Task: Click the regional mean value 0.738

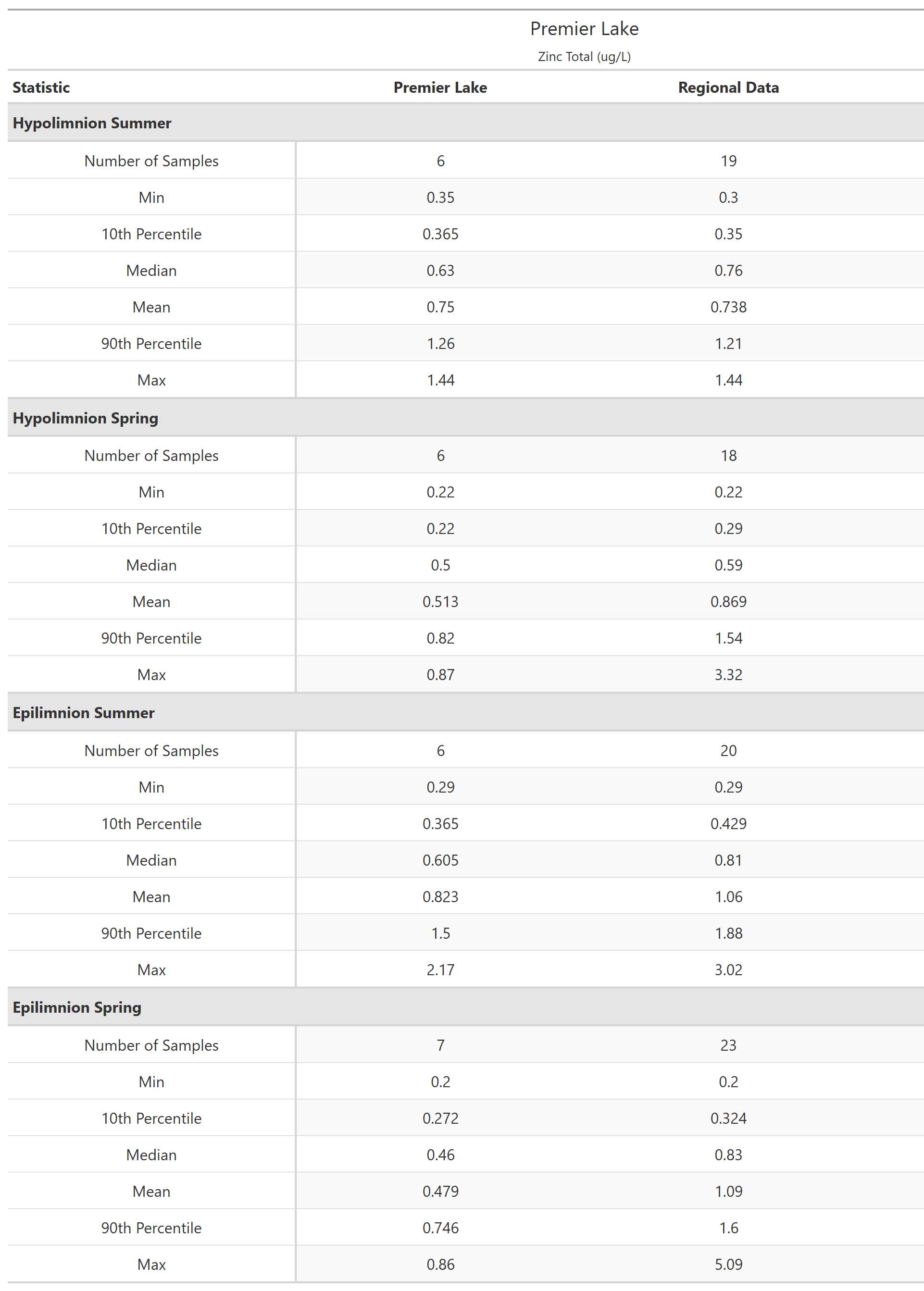Action: click(728, 307)
